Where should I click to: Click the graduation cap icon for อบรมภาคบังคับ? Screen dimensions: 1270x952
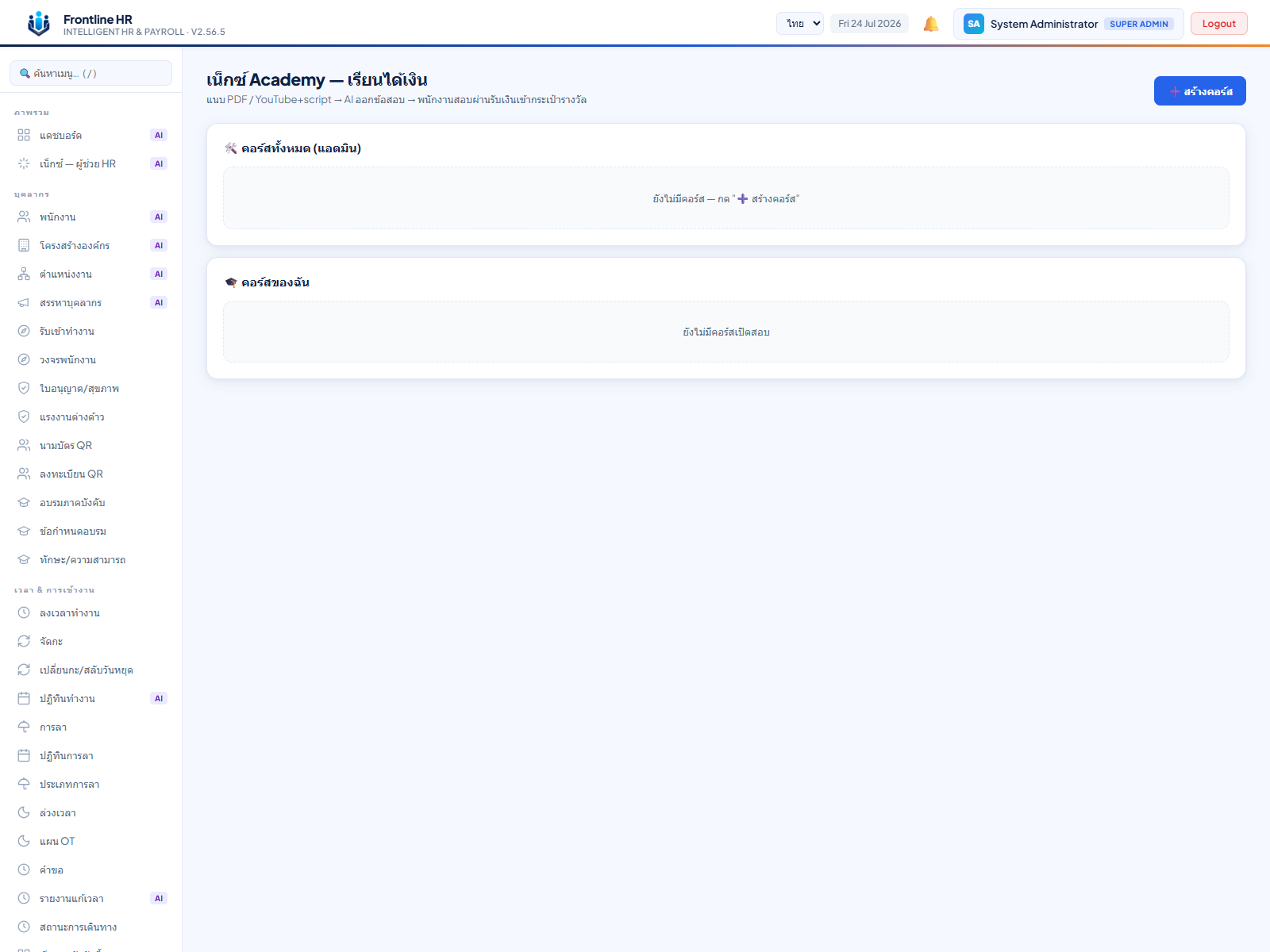tap(24, 502)
